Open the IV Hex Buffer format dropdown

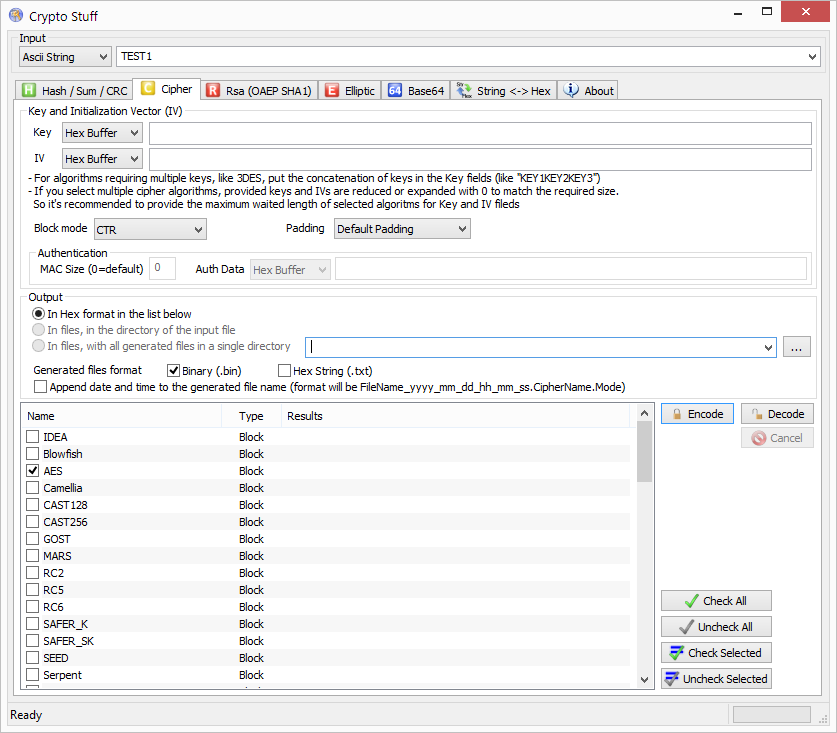pyautogui.click(x=102, y=159)
